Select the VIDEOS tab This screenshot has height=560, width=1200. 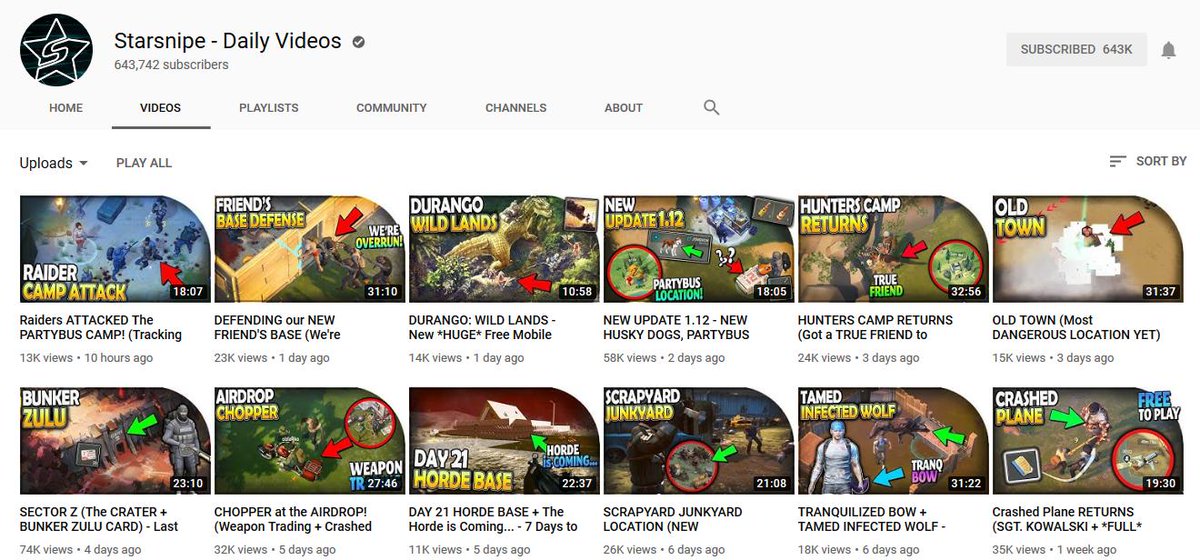(161, 108)
